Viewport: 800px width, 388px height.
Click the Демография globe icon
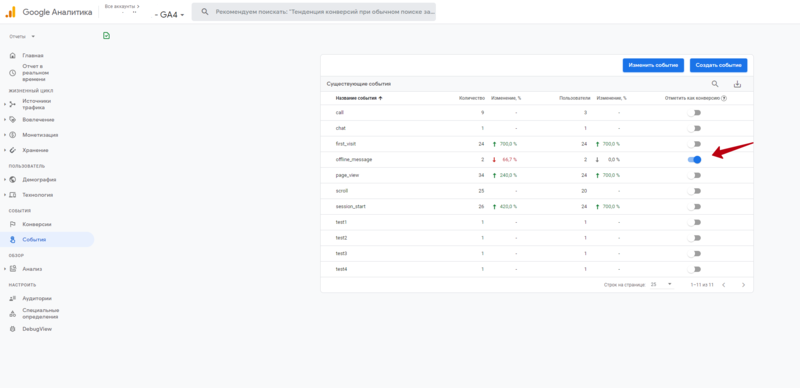13,180
